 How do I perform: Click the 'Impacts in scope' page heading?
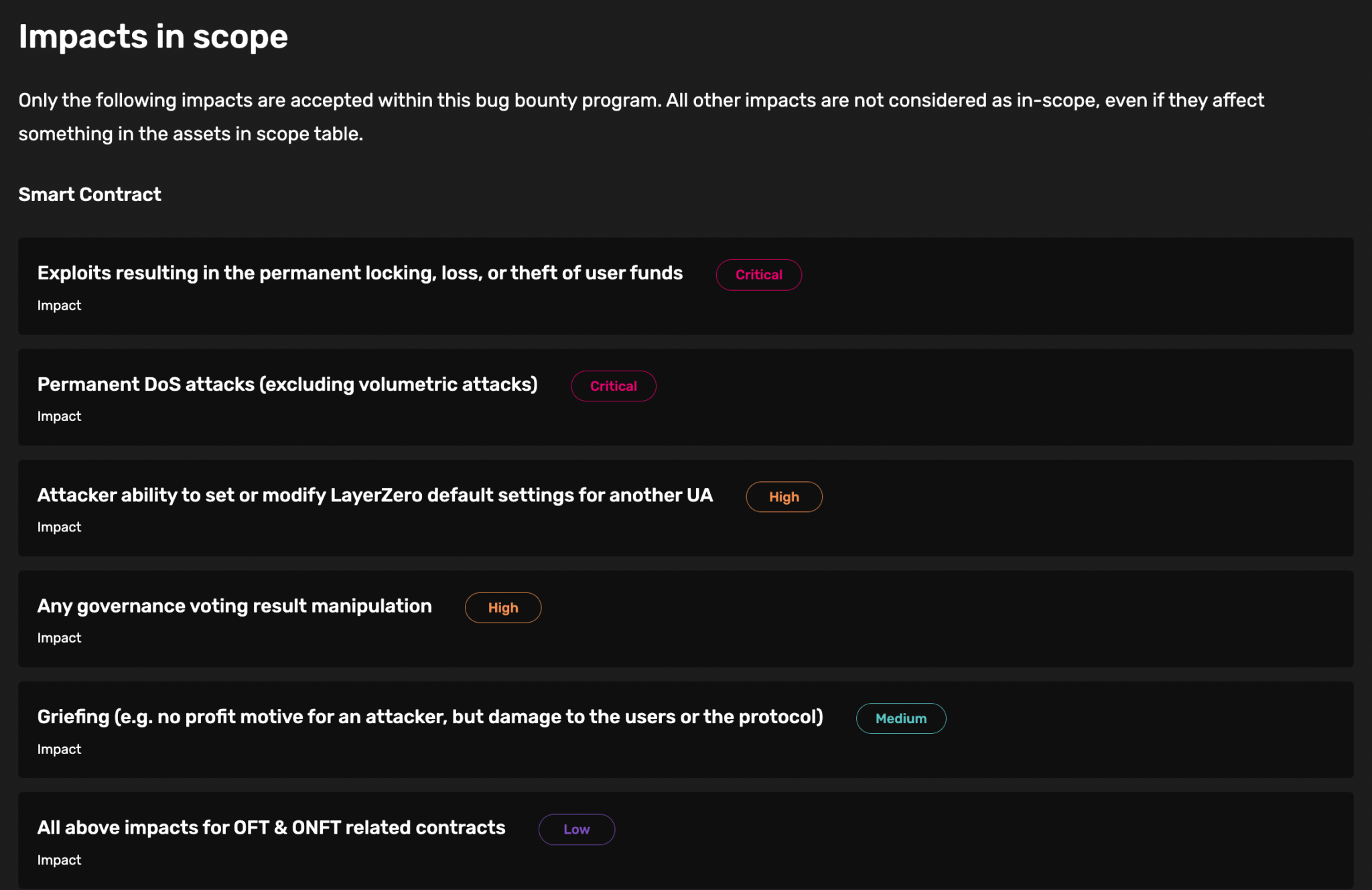[x=153, y=36]
